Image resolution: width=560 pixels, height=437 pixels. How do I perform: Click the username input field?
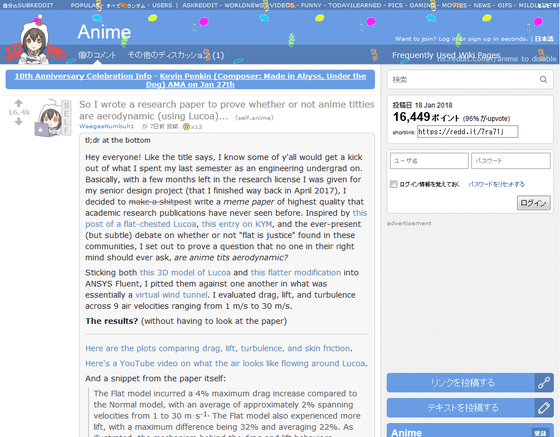pos(429,161)
